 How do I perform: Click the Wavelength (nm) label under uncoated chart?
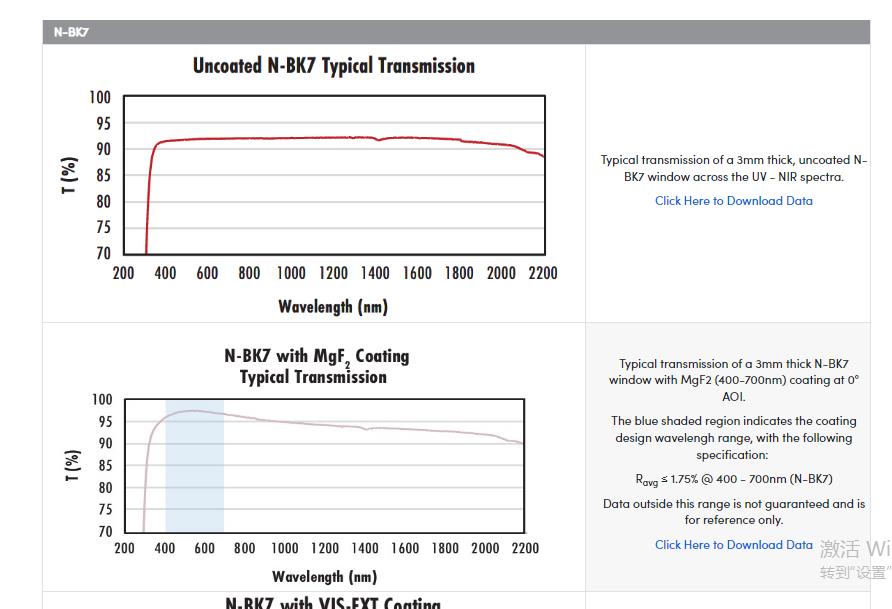tap(332, 306)
